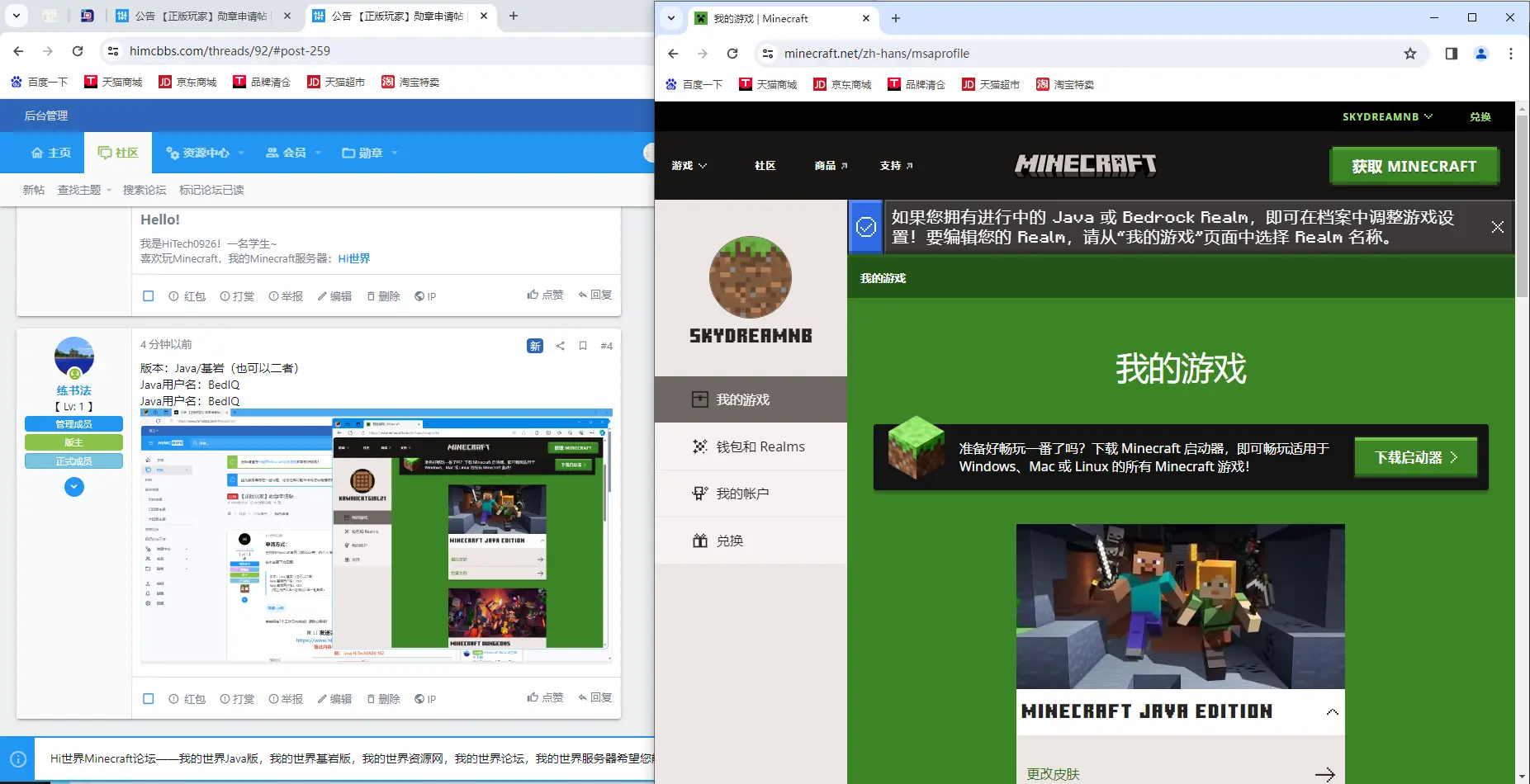Image resolution: width=1530 pixels, height=784 pixels.
Task: Open the SKYDREAMNB account dropdown
Action: (1386, 116)
